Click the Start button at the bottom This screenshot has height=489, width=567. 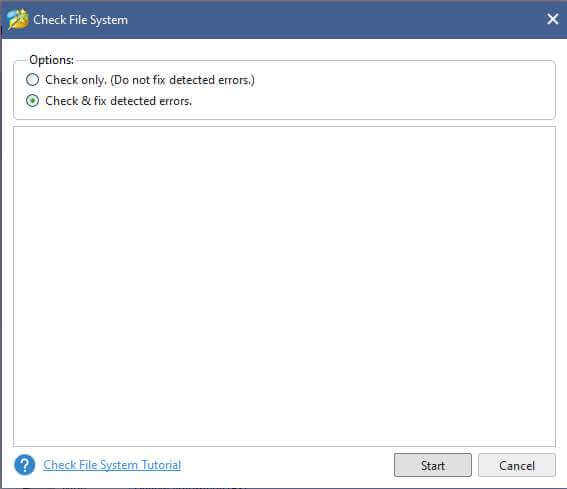tap(432, 465)
